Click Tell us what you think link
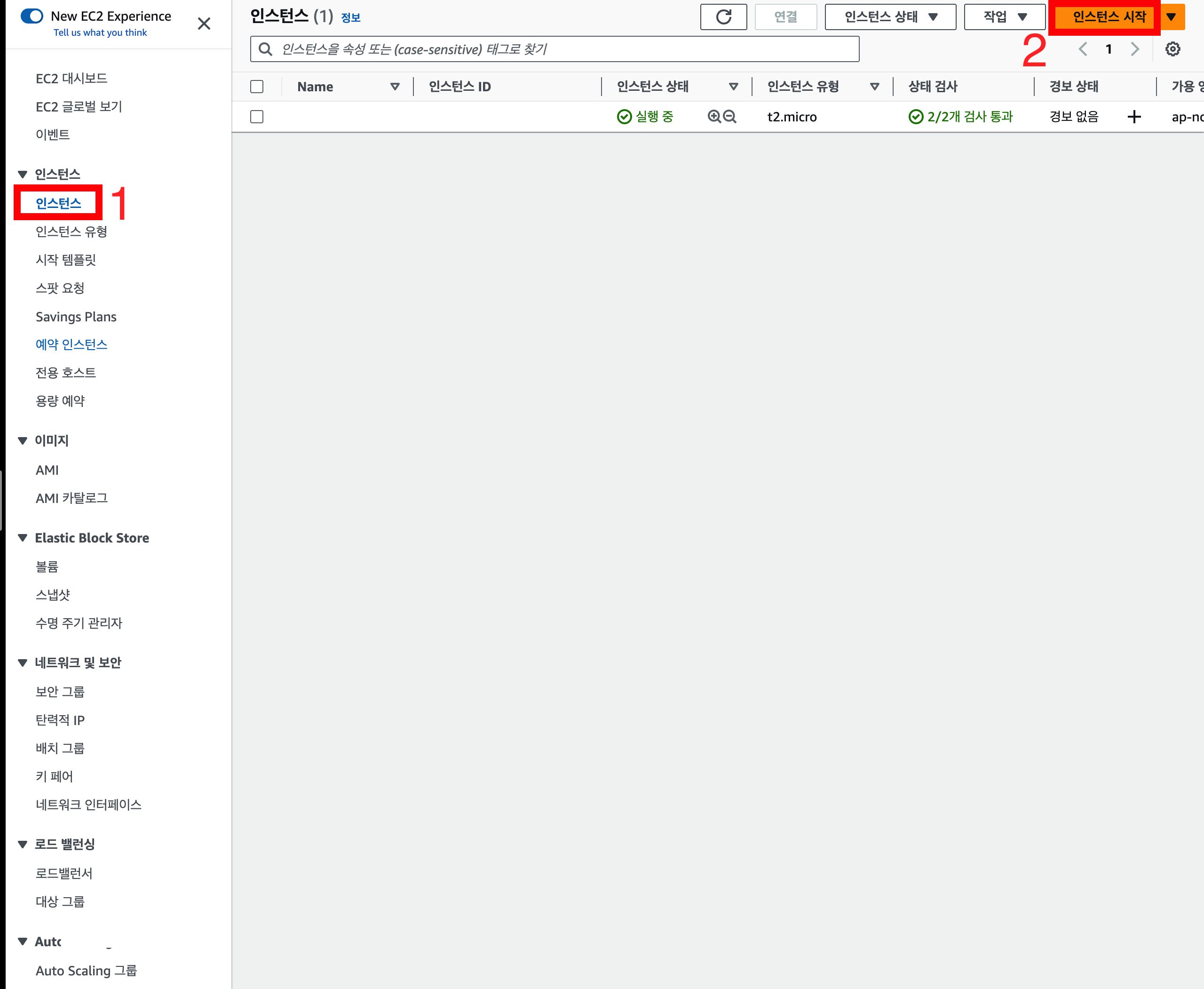Image resolution: width=1204 pixels, height=989 pixels. 100,32
